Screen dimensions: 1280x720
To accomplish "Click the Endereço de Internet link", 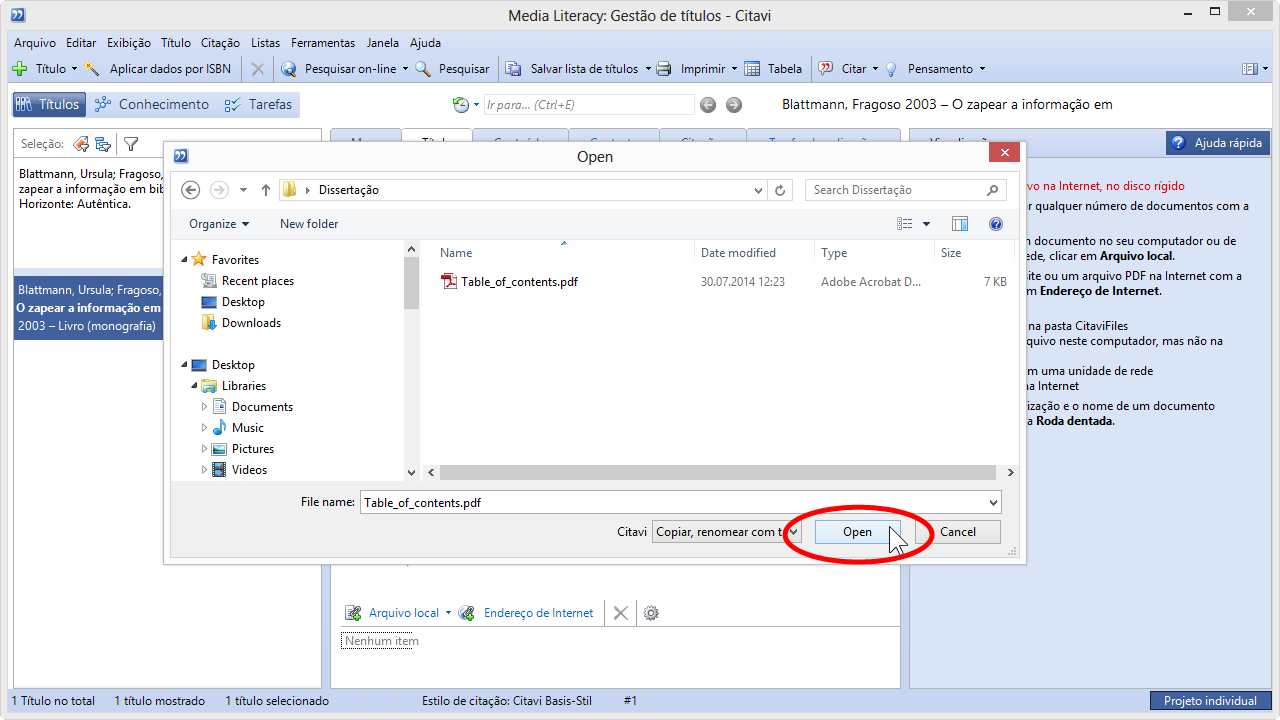I will point(538,613).
